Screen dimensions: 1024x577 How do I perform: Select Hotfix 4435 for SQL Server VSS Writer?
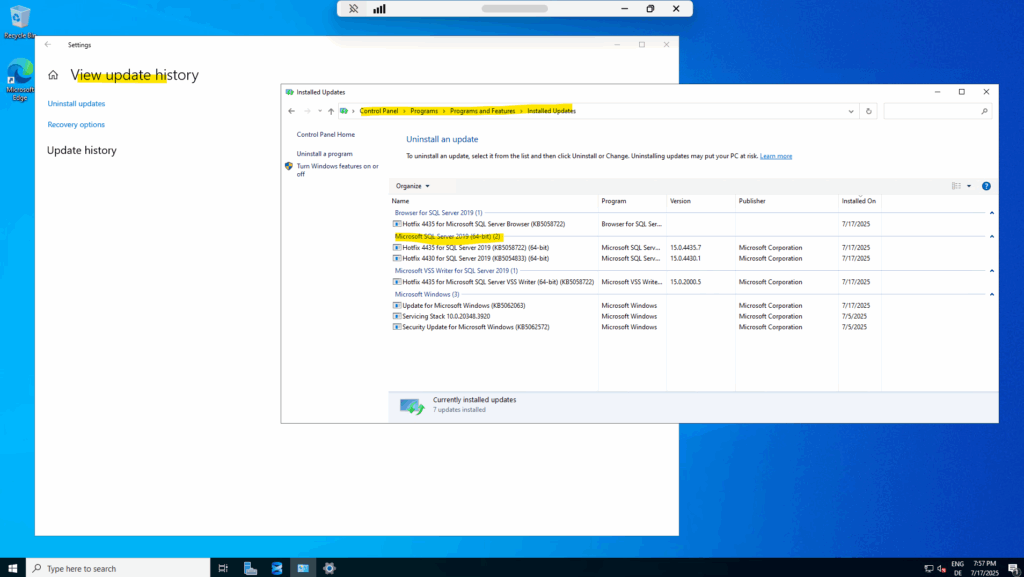pyautogui.click(x=493, y=282)
